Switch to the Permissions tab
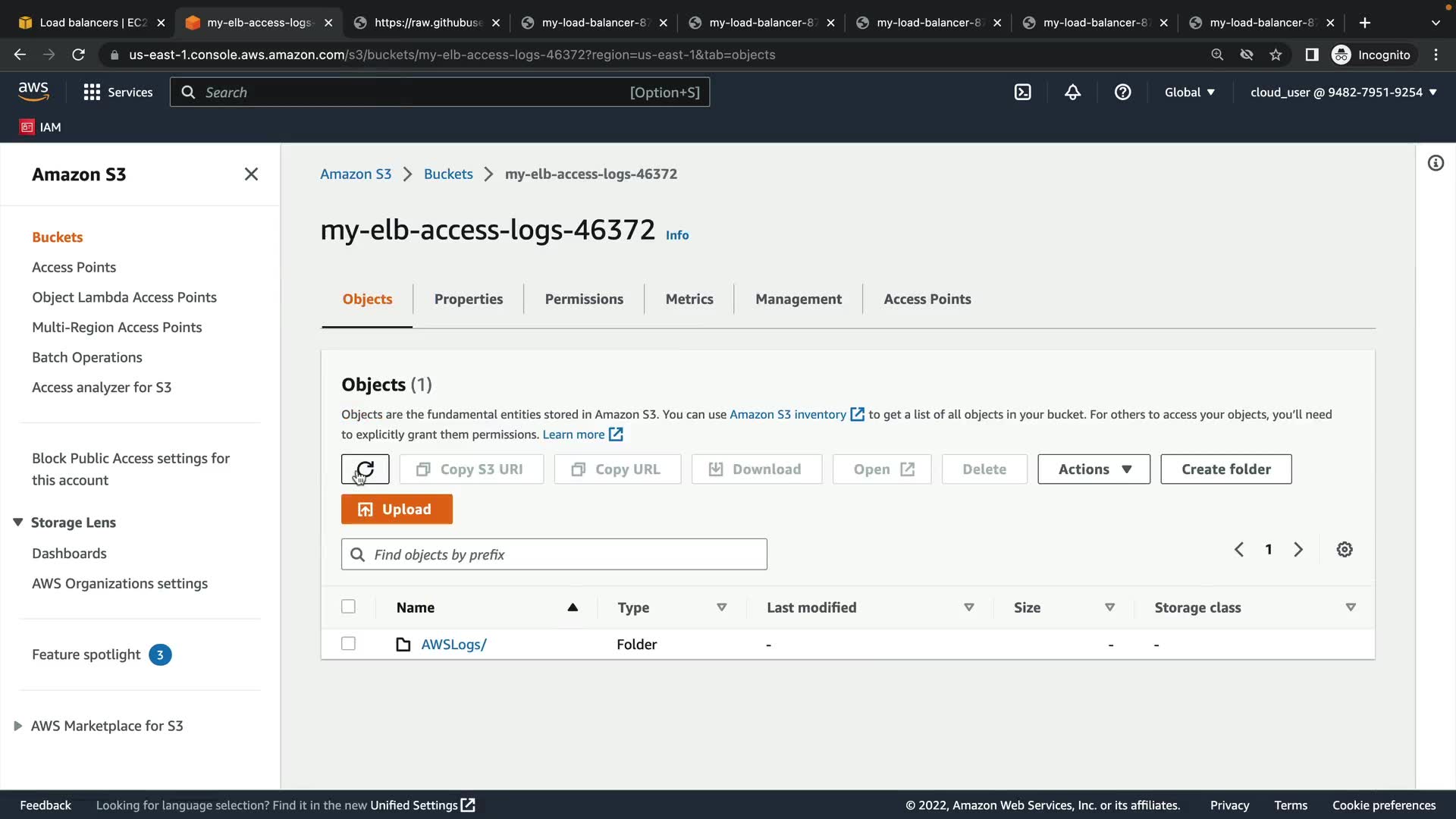This screenshot has height=819, width=1456. click(x=584, y=300)
